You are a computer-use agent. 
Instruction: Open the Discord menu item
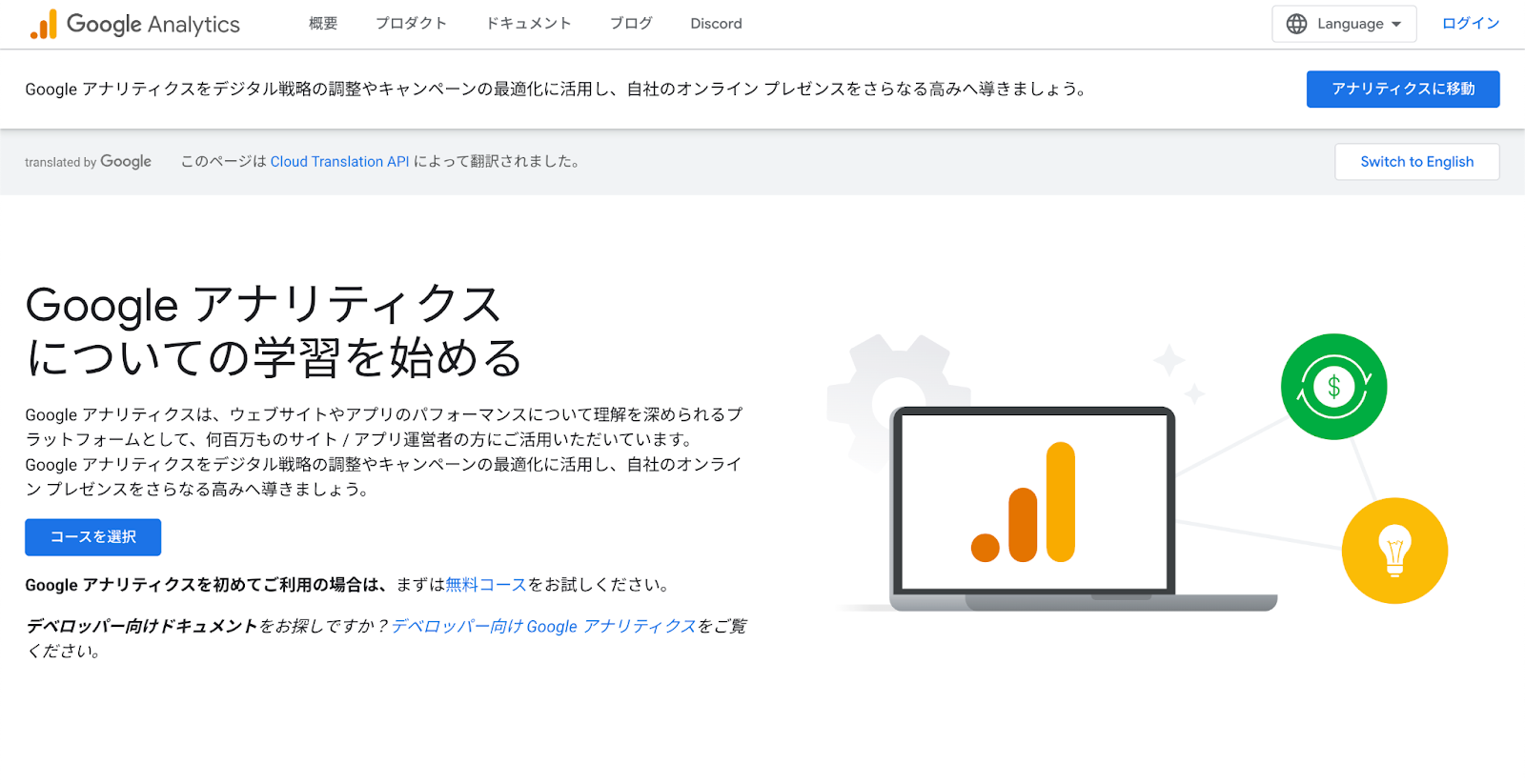[716, 24]
